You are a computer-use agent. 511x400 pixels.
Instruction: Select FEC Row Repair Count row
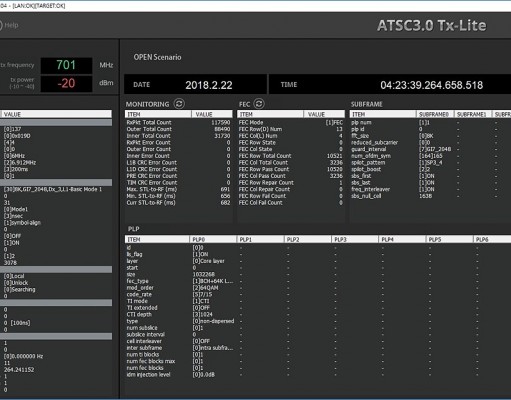[x=291, y=182]
